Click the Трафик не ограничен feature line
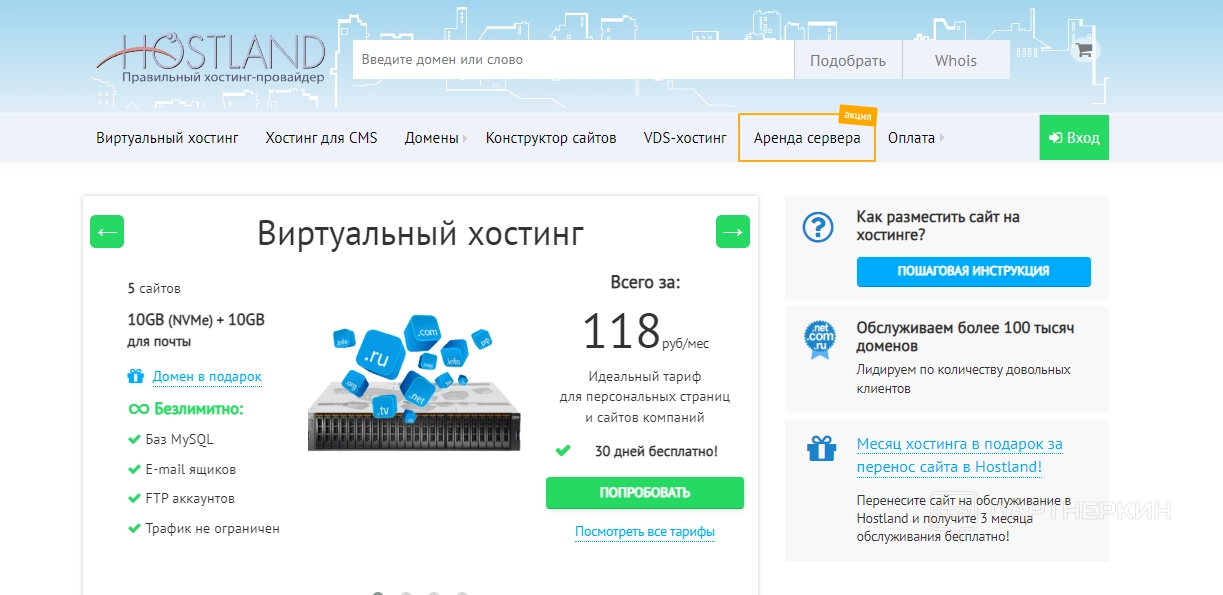The height and width of the screenshot is (595, 1223). click(x=204, y=528)
